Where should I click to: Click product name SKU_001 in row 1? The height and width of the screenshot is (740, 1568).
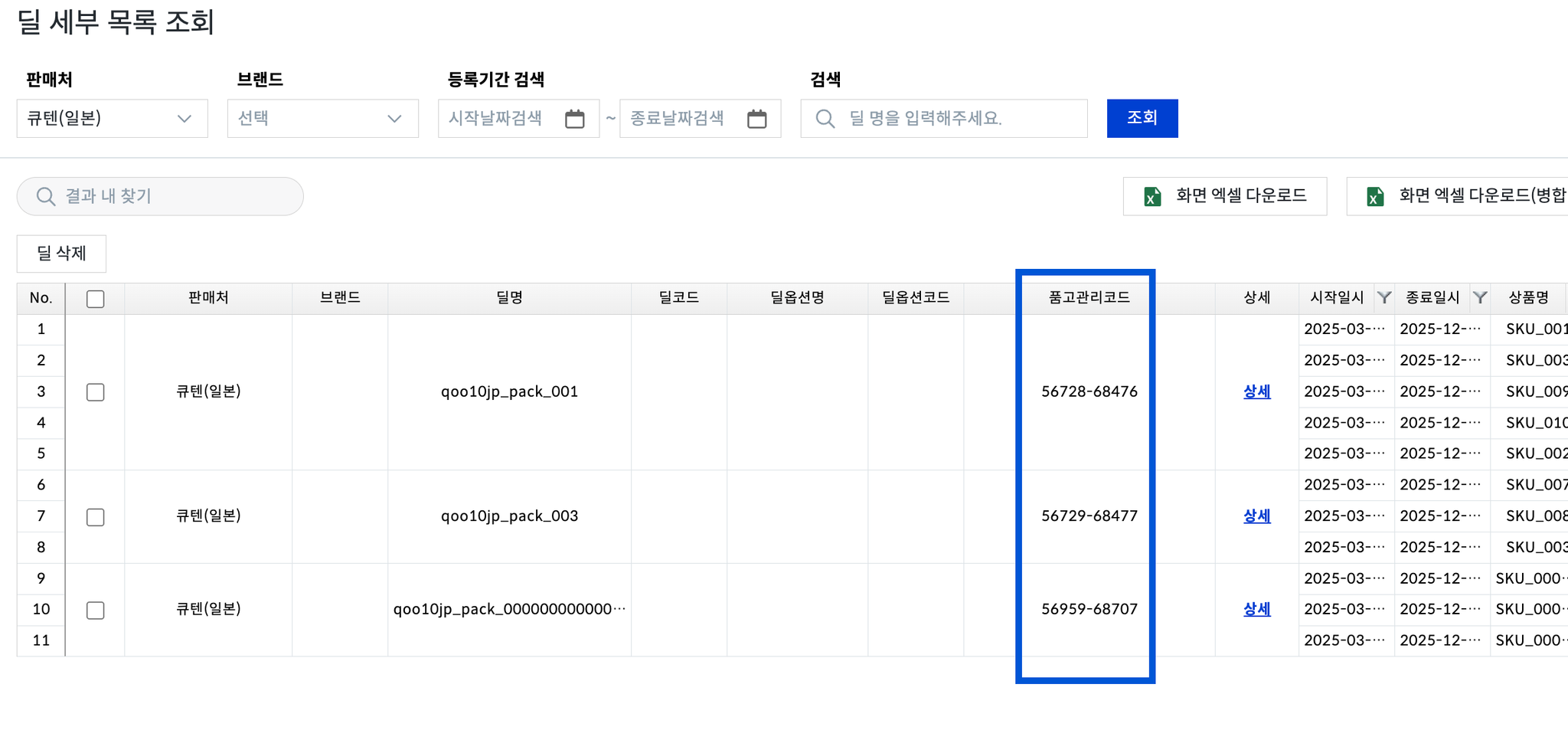click(1537, 329)
